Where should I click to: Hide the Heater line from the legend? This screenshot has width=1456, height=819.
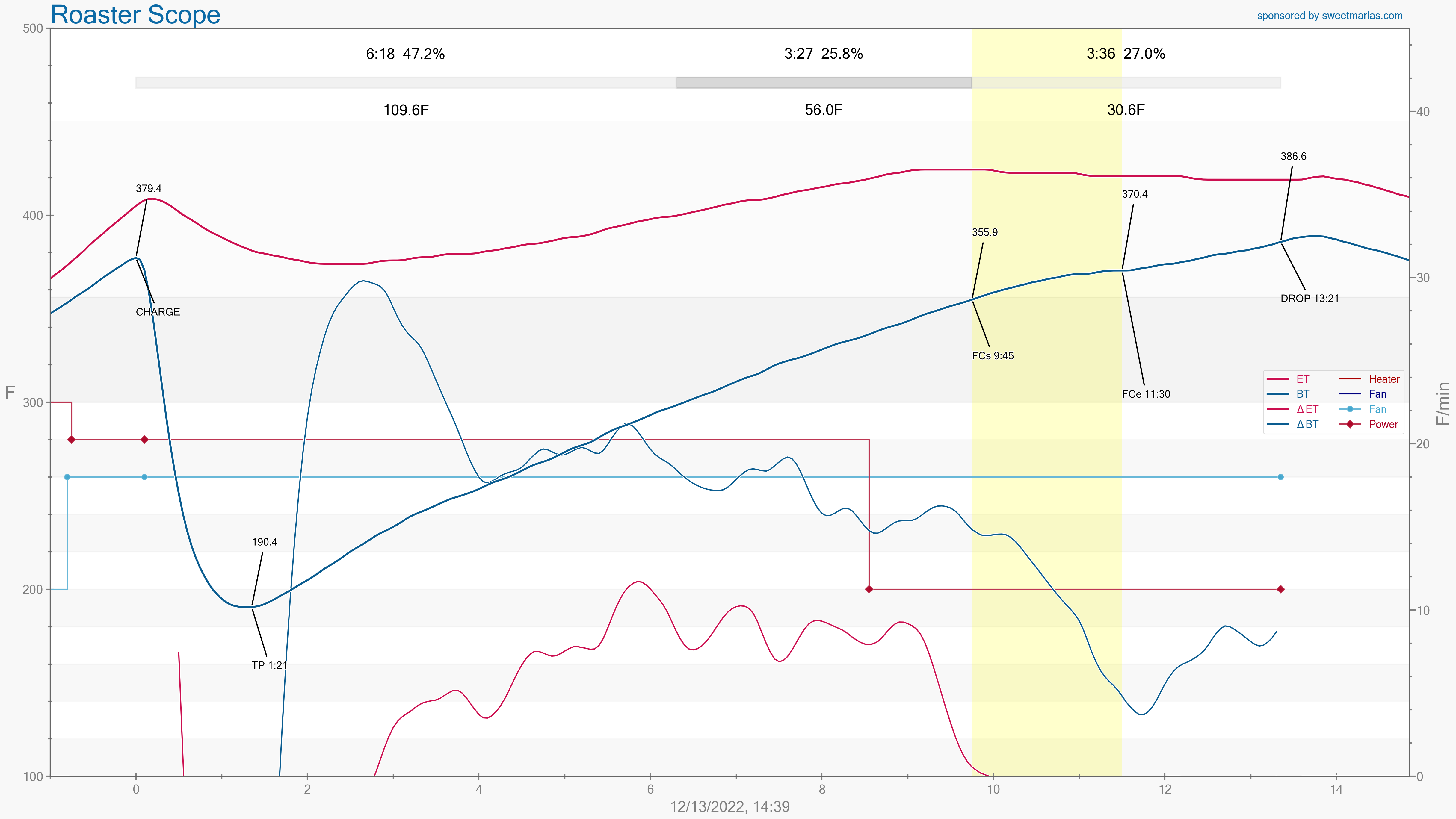[x=1384, y=379]
